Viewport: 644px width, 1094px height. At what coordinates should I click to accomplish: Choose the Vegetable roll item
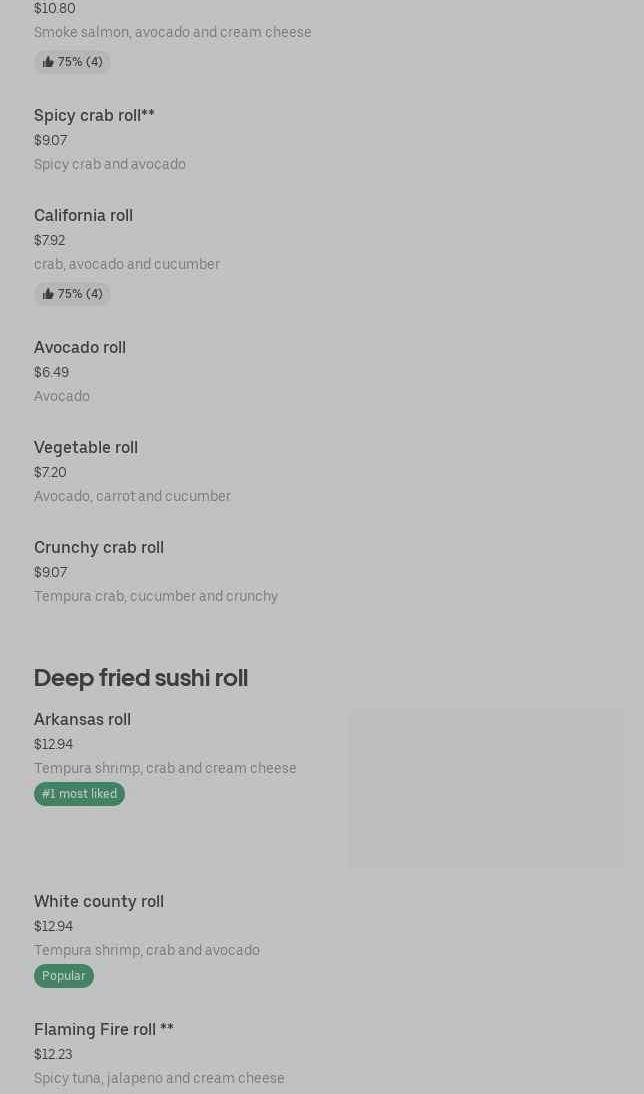[x=86, y=448]
